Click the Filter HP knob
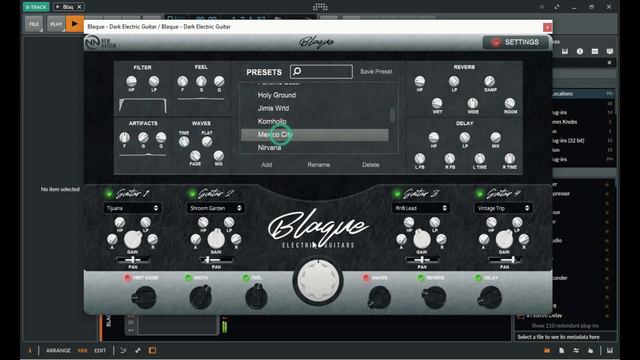 131,82
